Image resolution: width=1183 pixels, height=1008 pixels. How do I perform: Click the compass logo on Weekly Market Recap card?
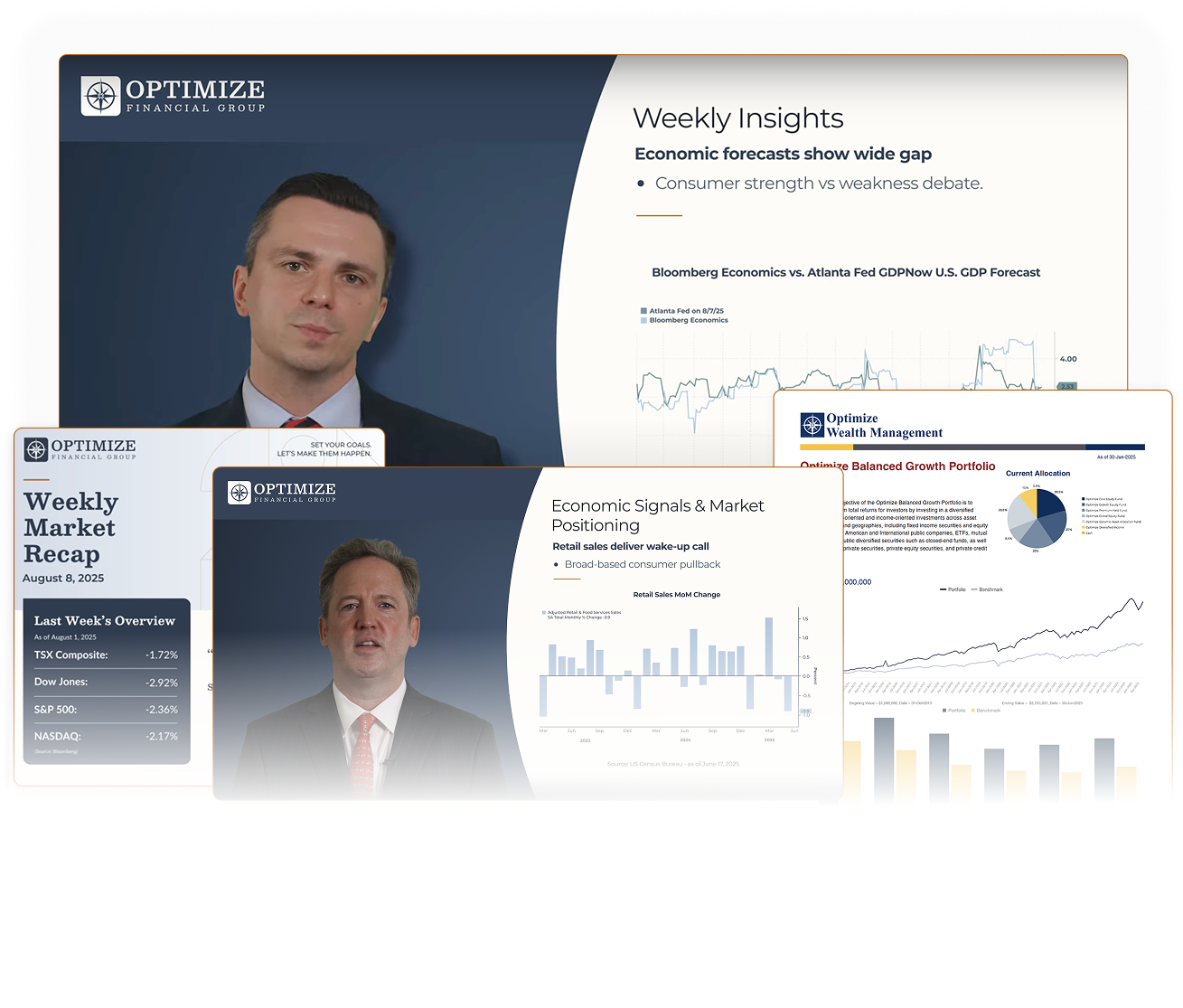point(36,449)
